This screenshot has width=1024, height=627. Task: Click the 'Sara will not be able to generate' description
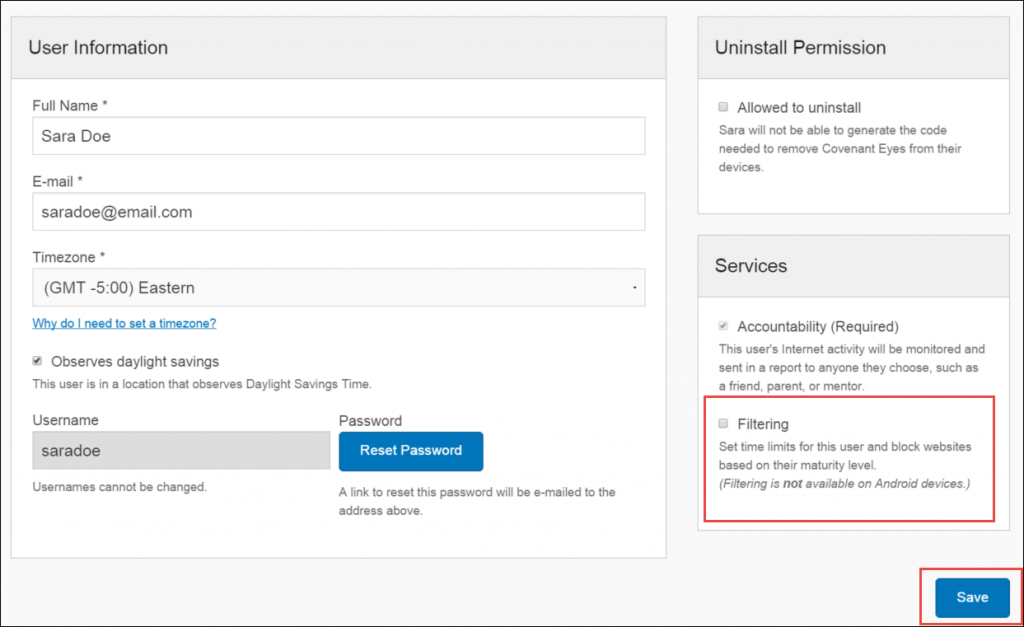pyautogui.click(x=840, y=148)
